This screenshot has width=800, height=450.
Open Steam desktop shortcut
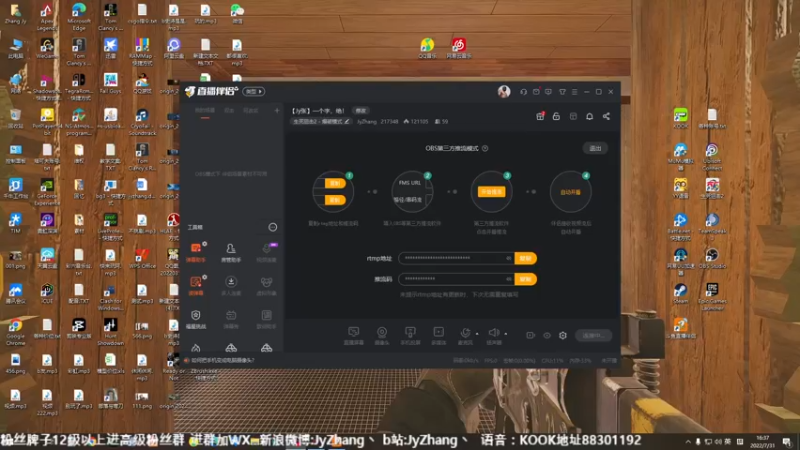tap(681, 293)
